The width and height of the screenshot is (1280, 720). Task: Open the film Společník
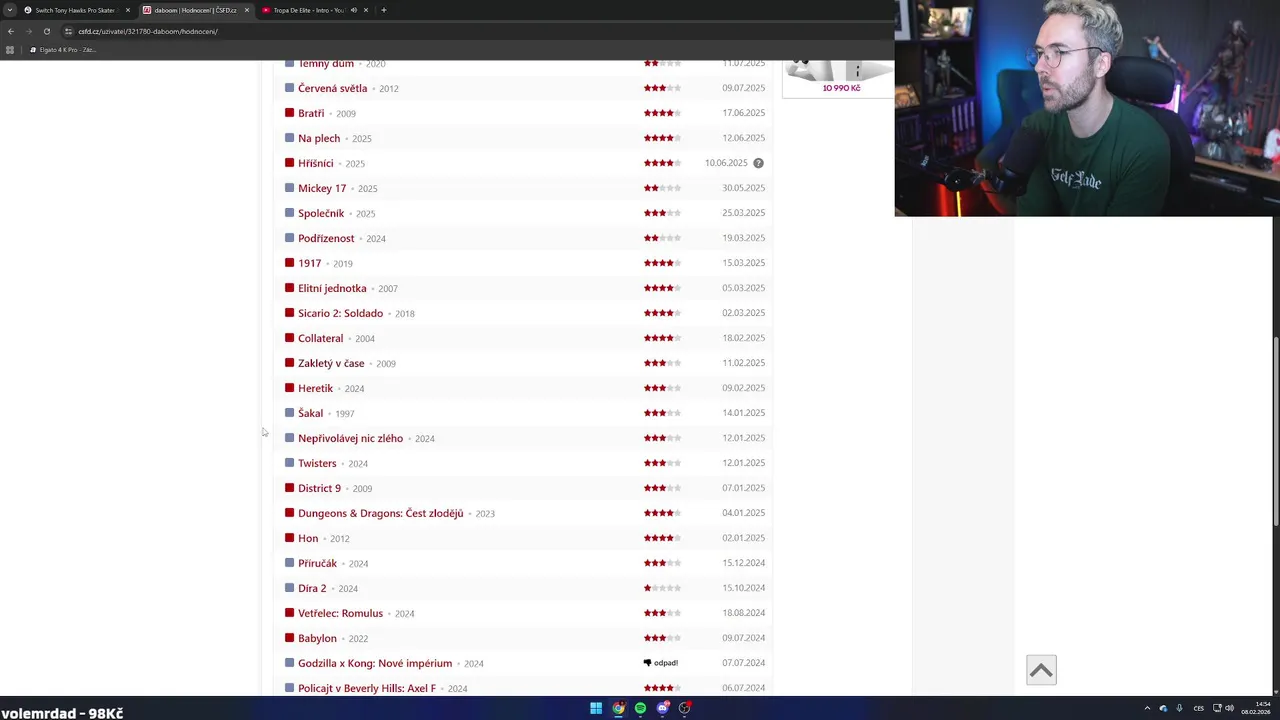321,213
